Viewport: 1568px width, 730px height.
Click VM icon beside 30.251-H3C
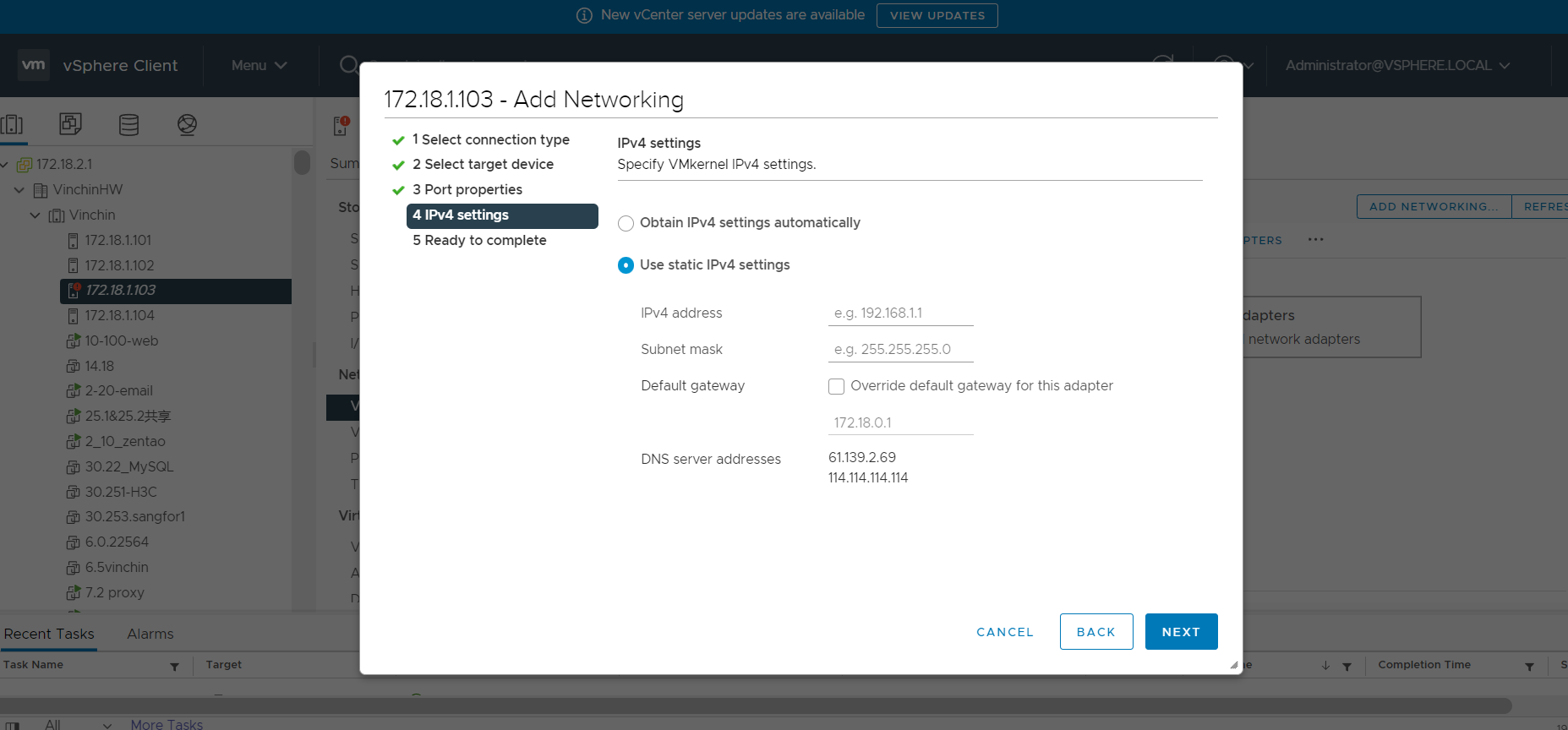click(74, 493)
